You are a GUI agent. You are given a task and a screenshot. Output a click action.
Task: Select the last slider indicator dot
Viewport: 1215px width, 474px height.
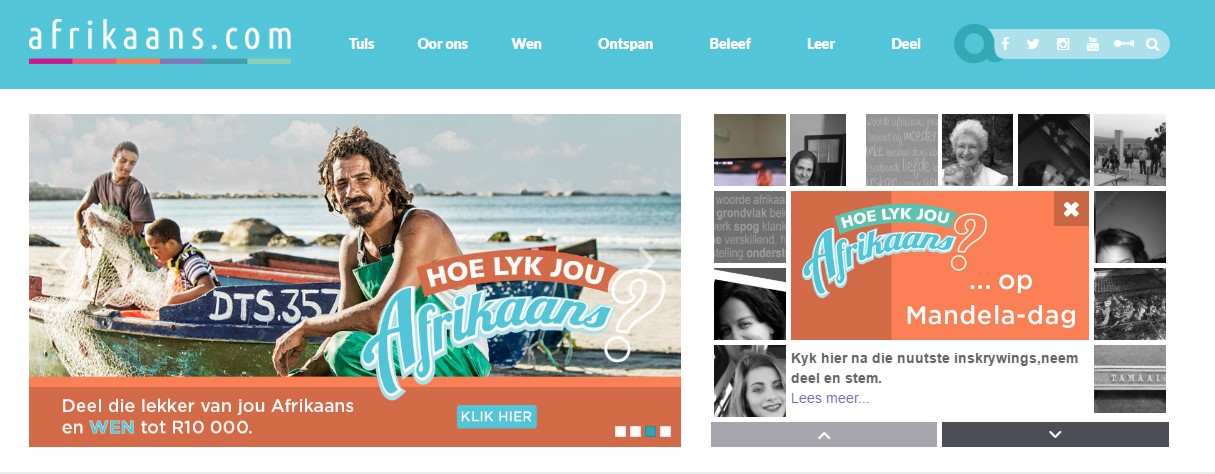click(x=665, y=432)
